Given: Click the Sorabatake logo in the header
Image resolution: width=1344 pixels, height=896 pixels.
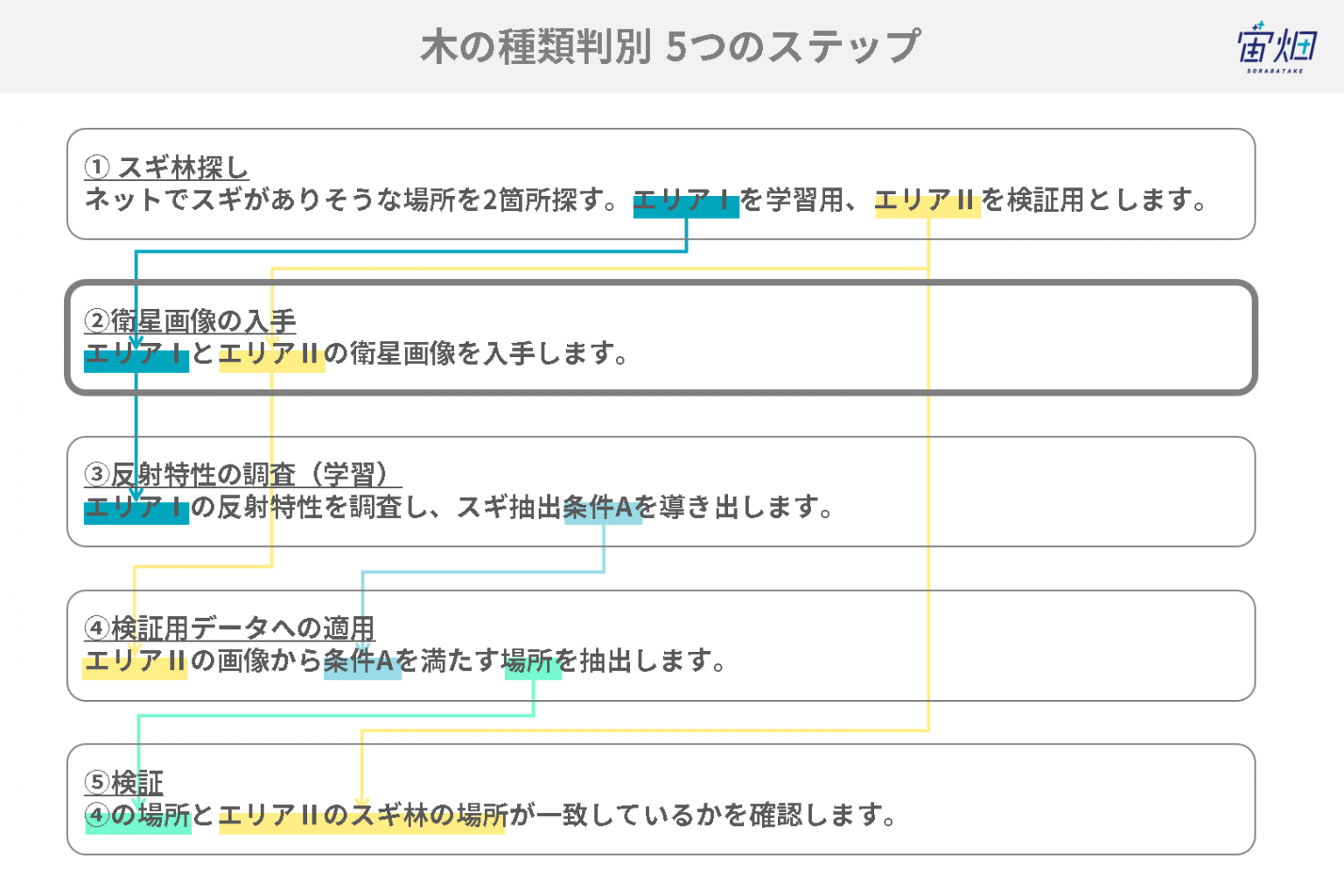Looking at the screenshot, I should [1277, 47].
